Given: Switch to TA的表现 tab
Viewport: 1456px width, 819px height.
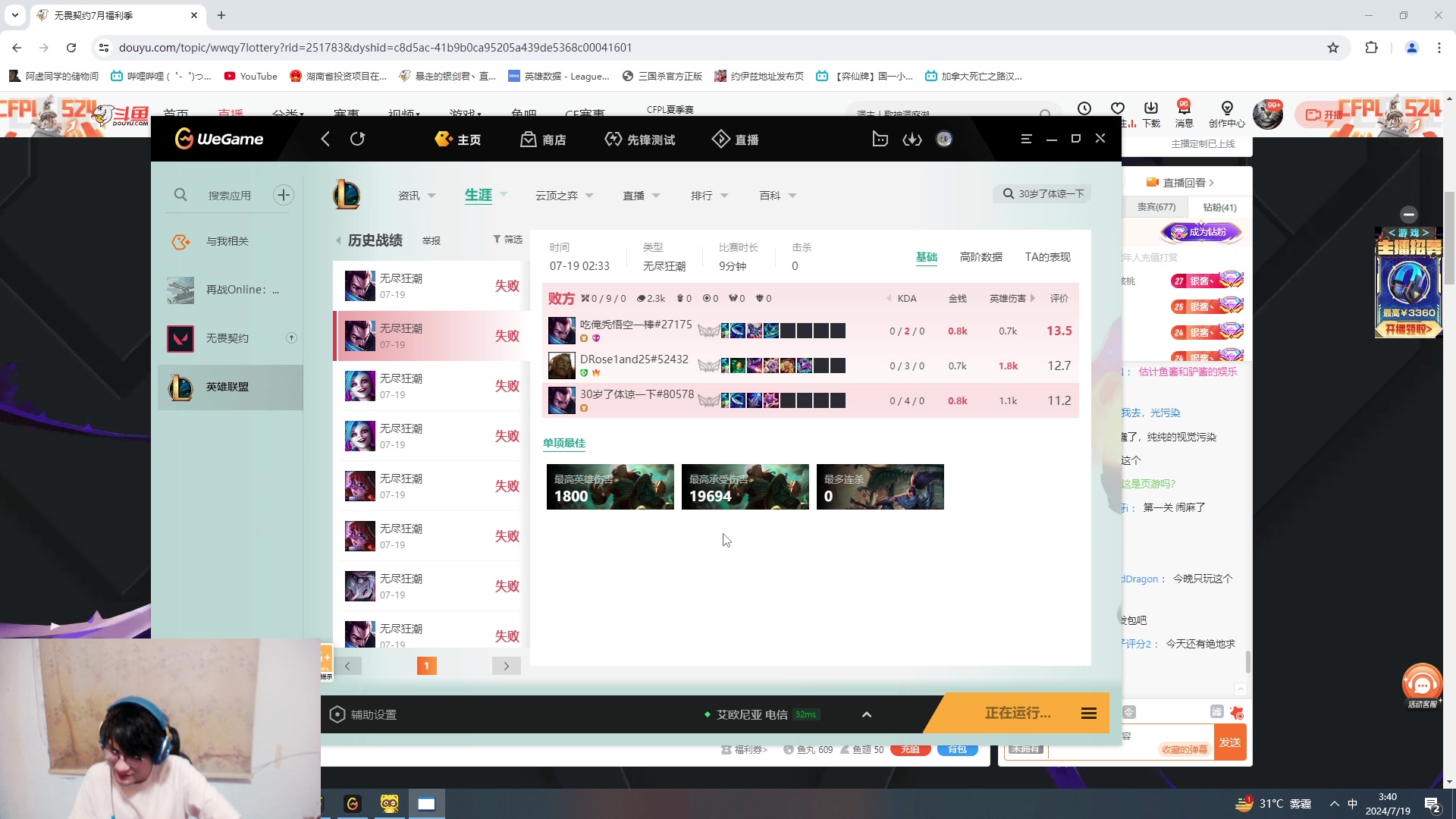Looking at the screenshot, I should (x=1047, y=257).
